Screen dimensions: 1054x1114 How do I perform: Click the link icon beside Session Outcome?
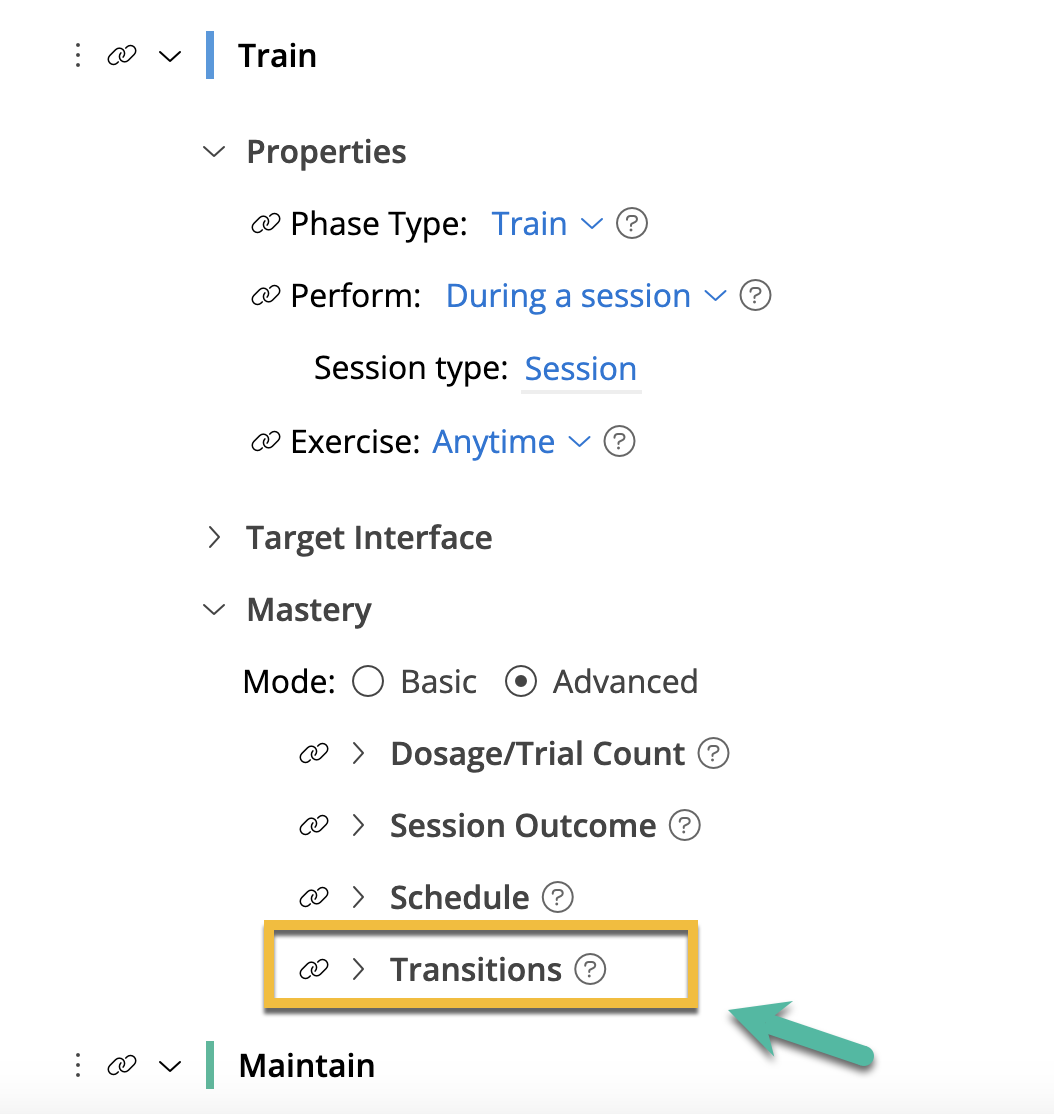click(x=316, y=825)
